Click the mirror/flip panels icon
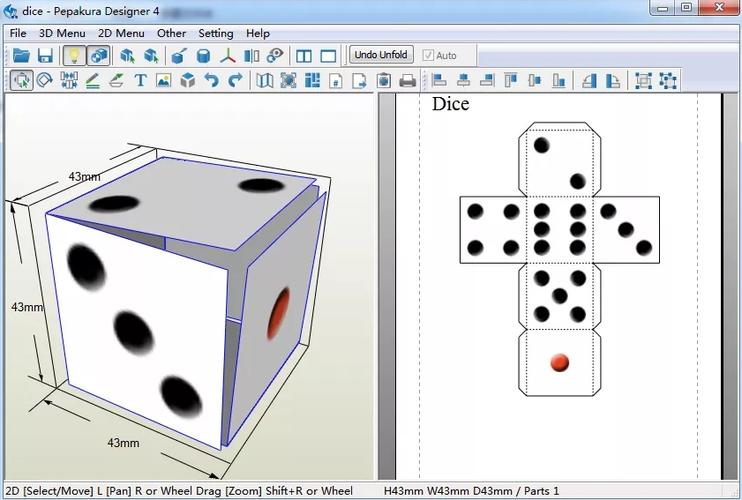The height and width of the screenshot is (500, 742). (251, 56)
